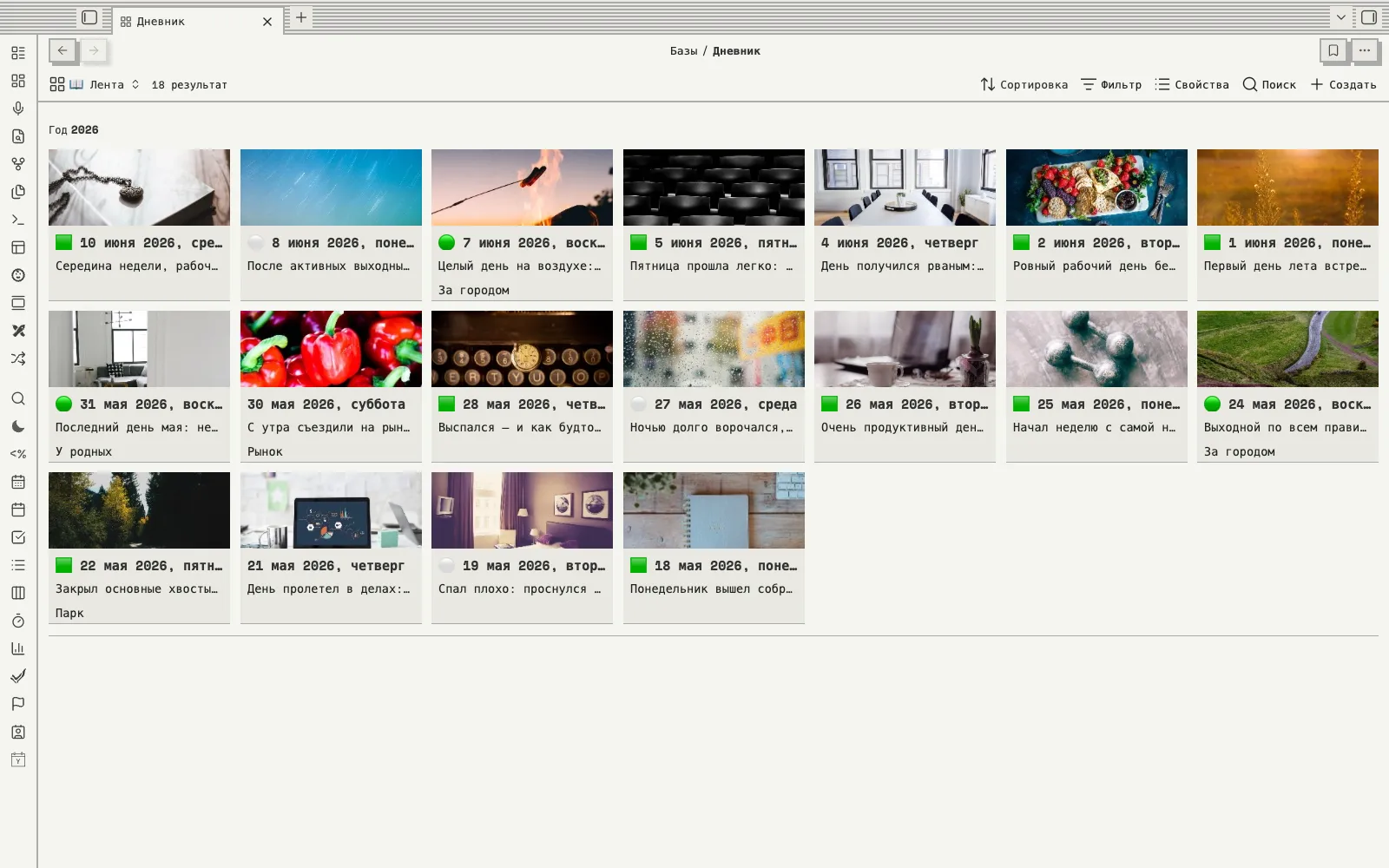Click the smiley face icon in the ribbon
The width and height of the screenshot is (1389, 868).
(18, 275)
